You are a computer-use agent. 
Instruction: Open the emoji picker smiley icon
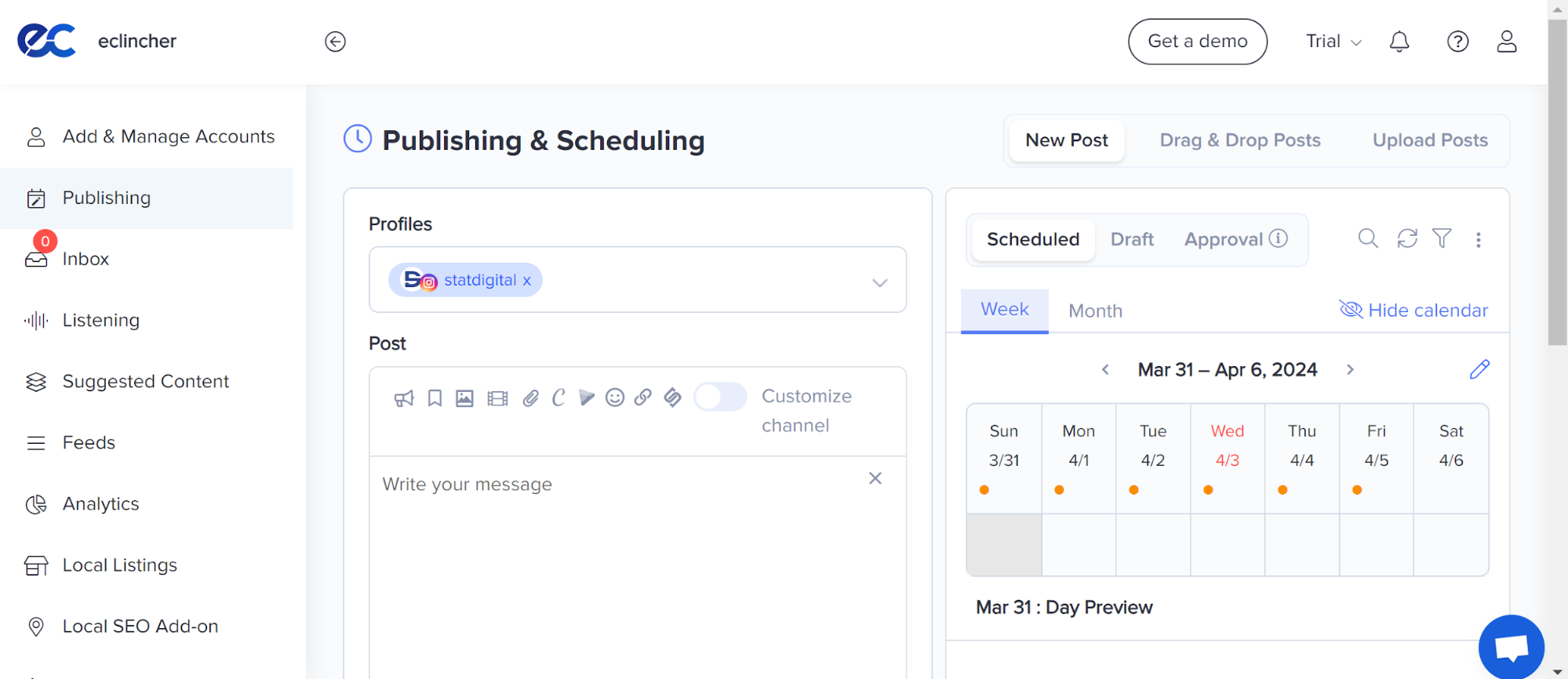(615, 398)
